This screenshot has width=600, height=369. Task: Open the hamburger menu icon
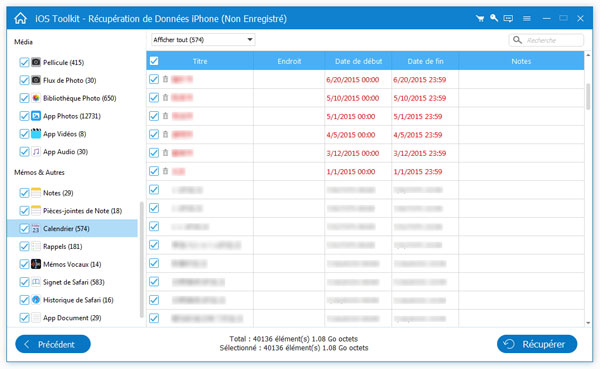tap(527, 18)
